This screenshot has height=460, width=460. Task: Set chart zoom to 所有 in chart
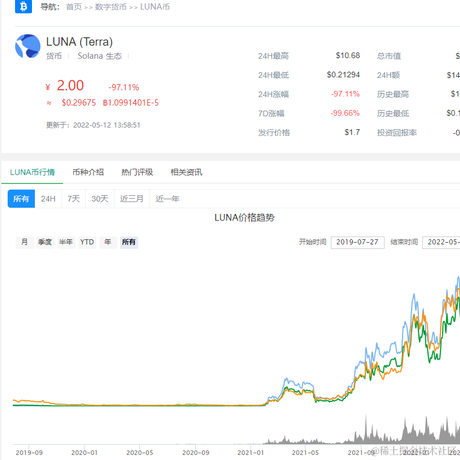(129, 242)
